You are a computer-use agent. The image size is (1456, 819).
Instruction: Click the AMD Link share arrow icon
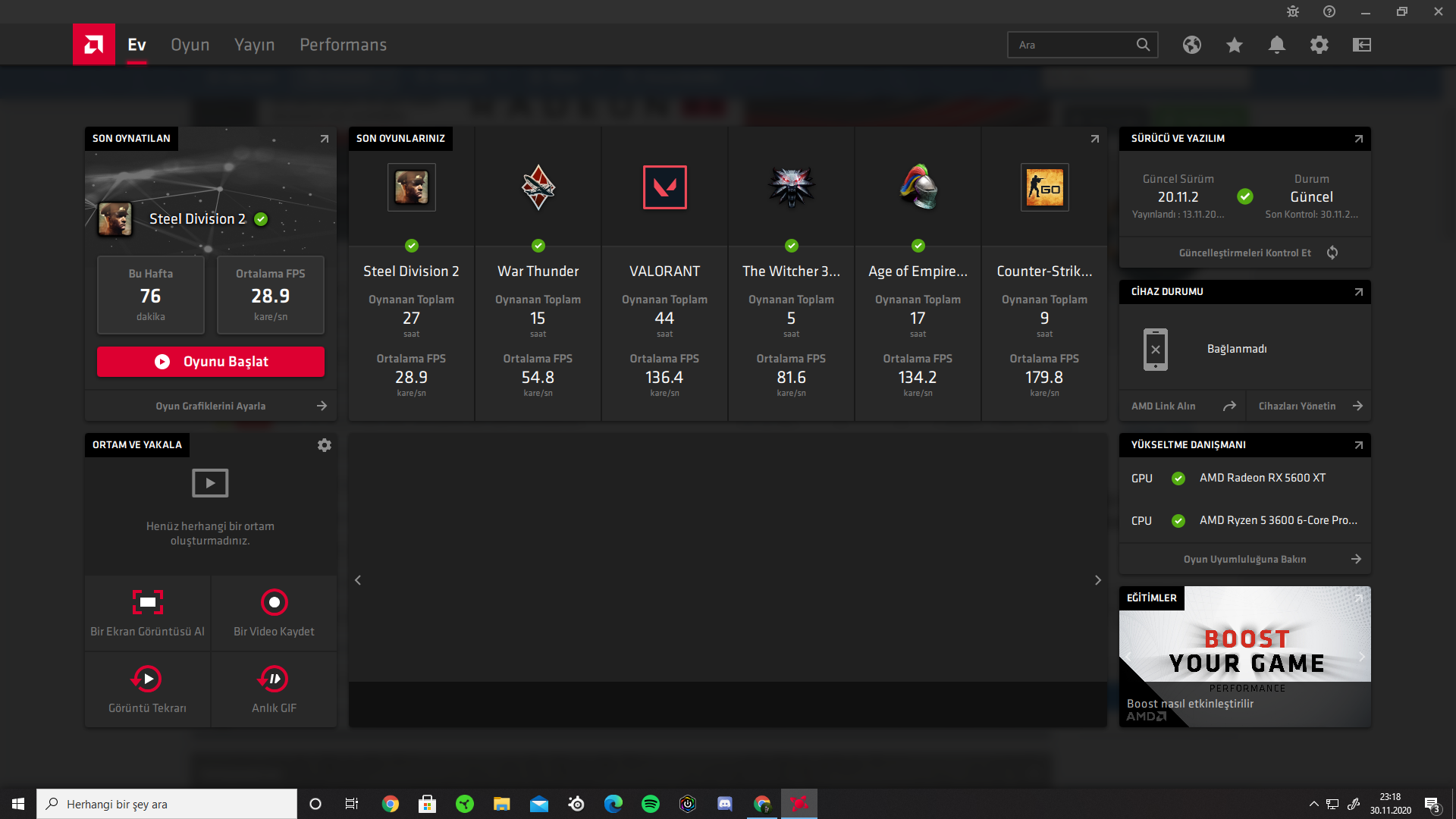1229,406
